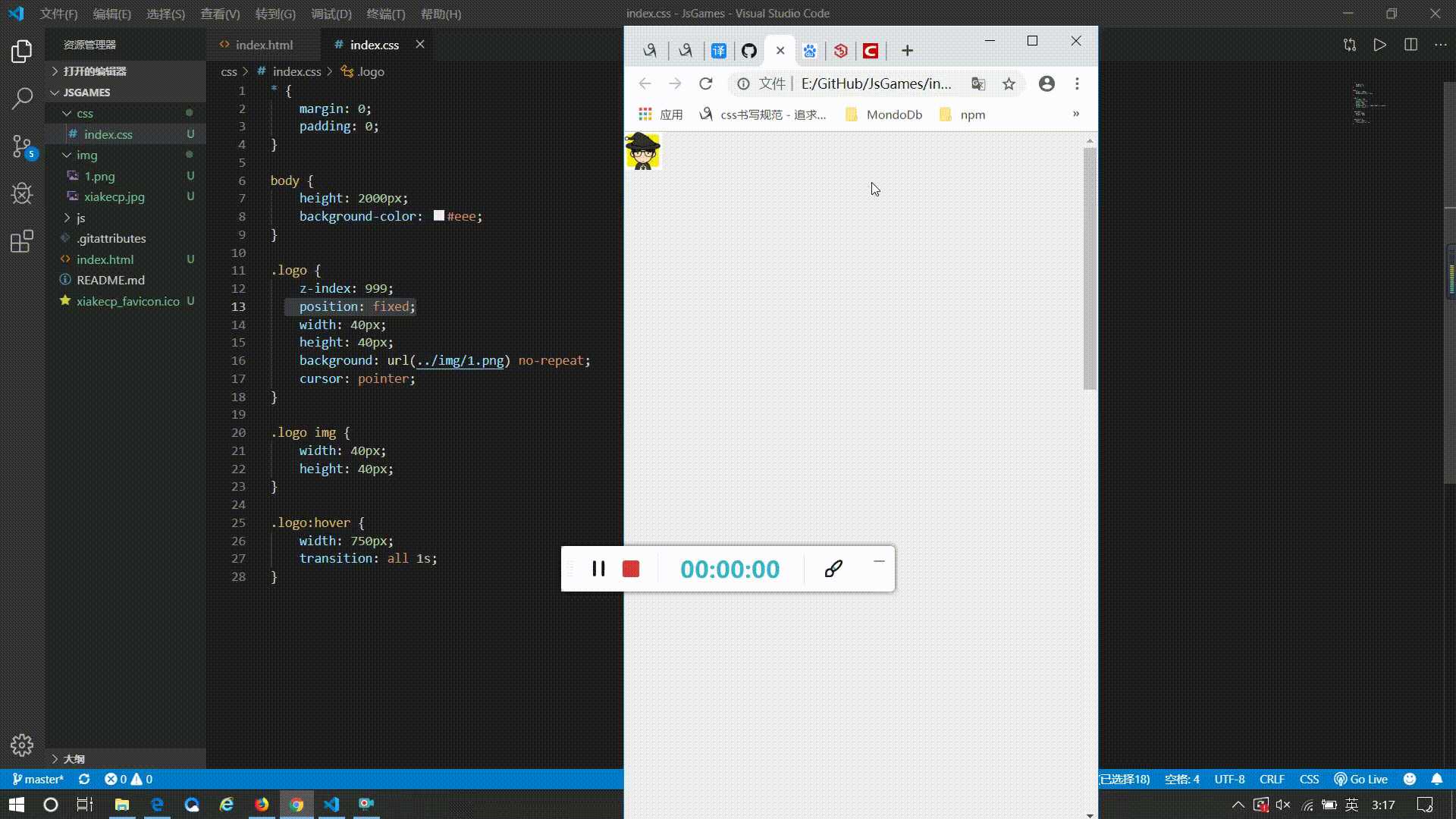Open the Extensions view icon
1456x819 pixels.
tap(22, 241)
